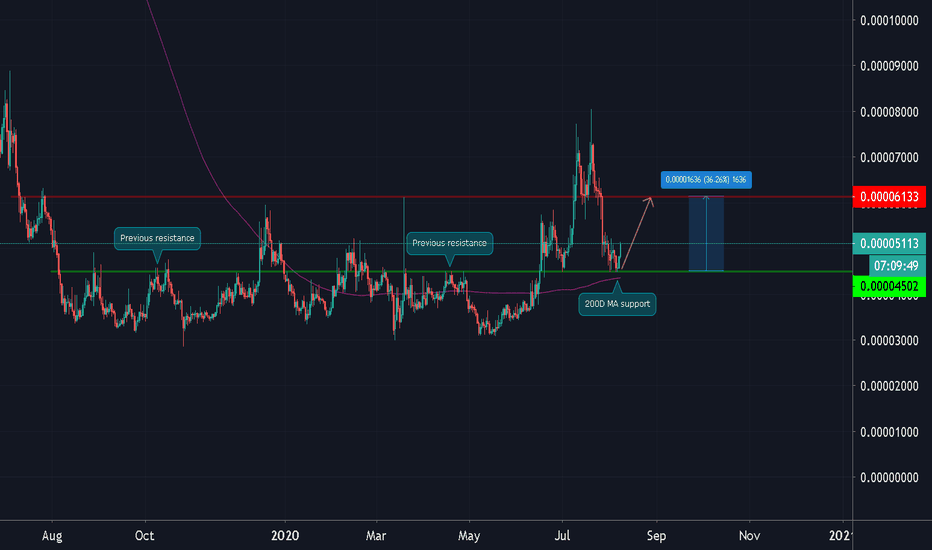Click the May label on time axis
This screenshot has width=932, height=550.
point(469,536)
